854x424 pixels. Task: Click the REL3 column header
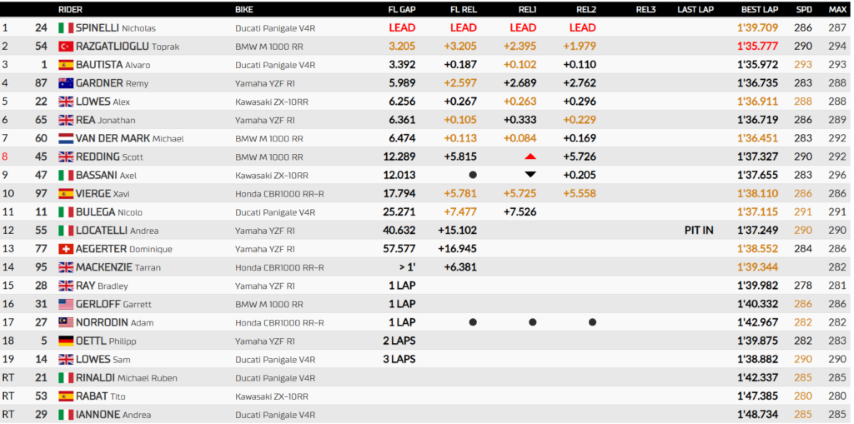pyautogui.click(x=645, y=9)
